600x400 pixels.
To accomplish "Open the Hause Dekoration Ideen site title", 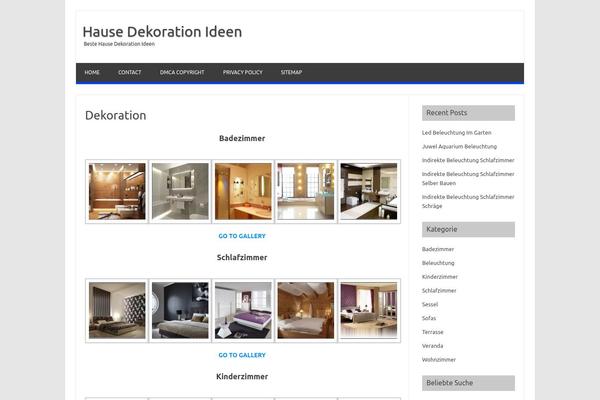I will pyautogui.click(x=162, y=32).
